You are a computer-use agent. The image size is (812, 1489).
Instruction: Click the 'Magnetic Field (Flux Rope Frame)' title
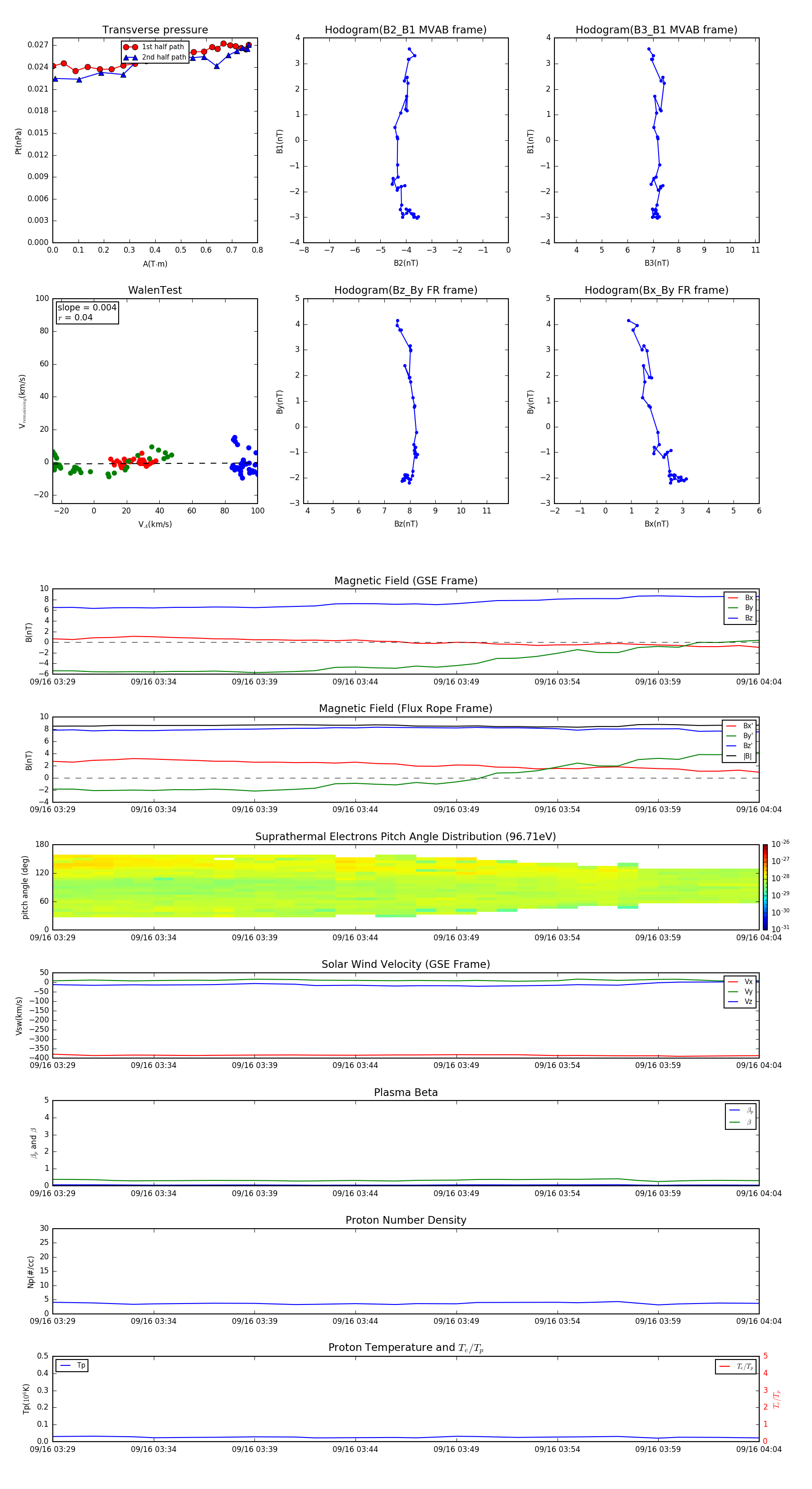(x=406, y=709)
